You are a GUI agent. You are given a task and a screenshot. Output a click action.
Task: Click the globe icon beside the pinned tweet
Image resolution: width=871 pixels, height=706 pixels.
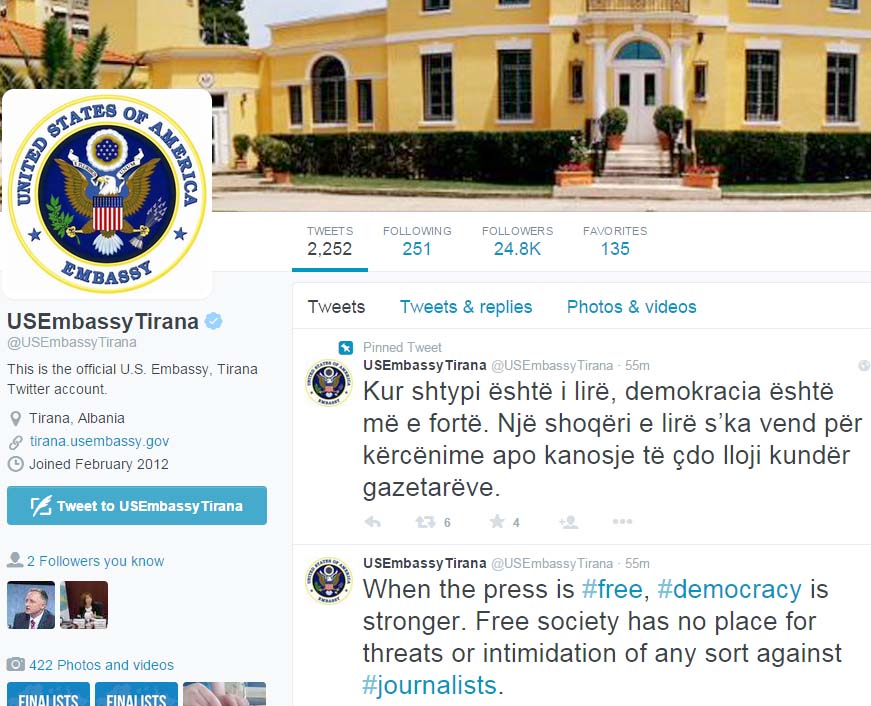pos(864,365)
